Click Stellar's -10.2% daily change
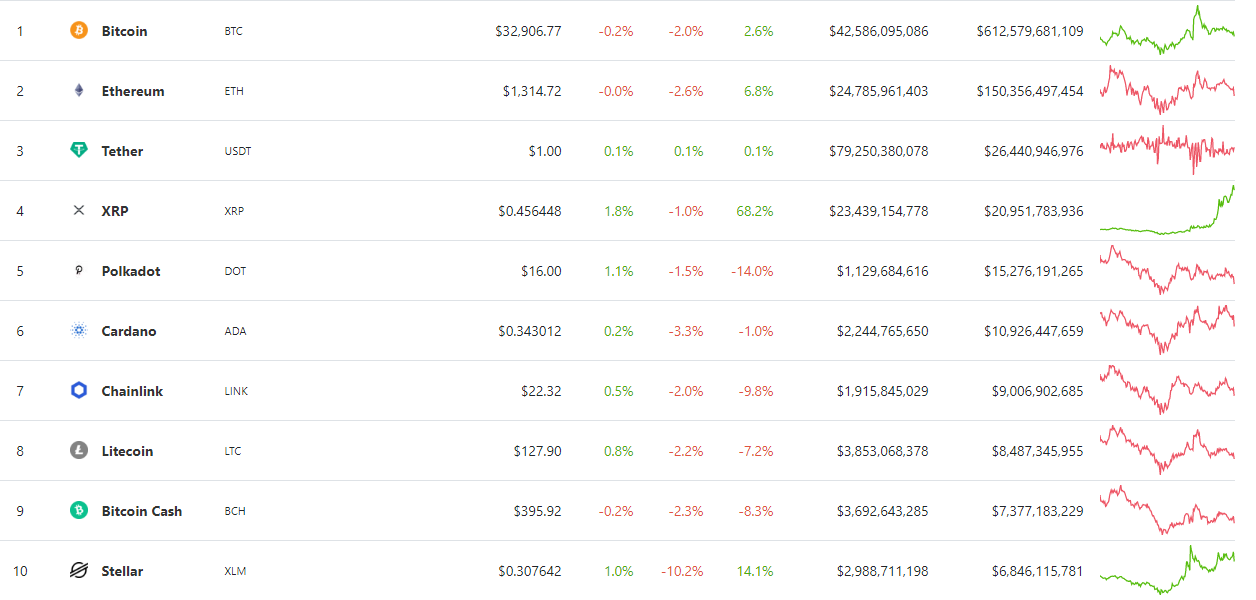 pos(682,571)
